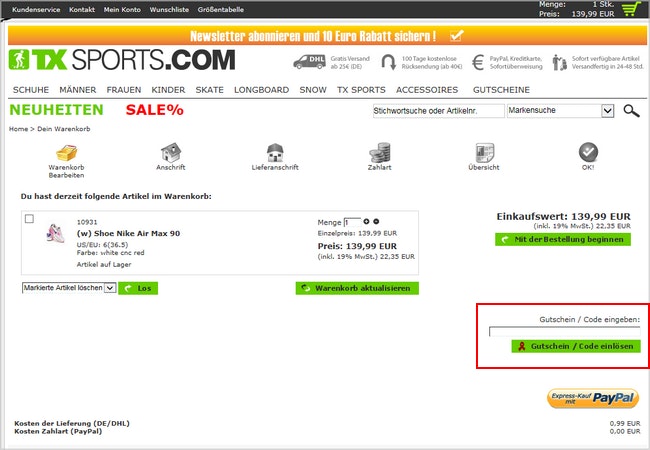Click the NEUHEITEN link
The width and height of the screenshot is (650, 450).
pyautogui.click(x=56, y=110)
